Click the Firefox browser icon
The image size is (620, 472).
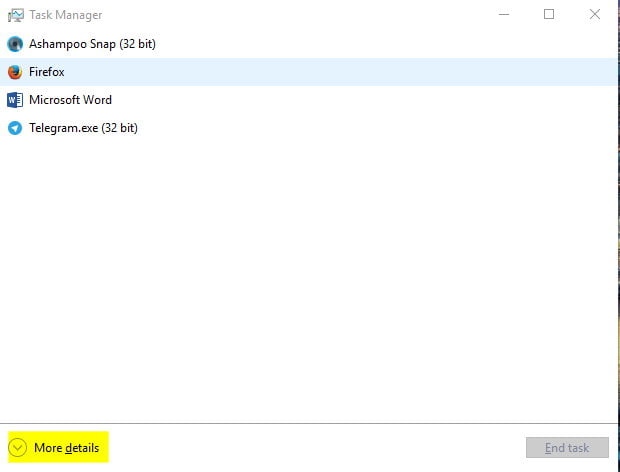[15, 72]
